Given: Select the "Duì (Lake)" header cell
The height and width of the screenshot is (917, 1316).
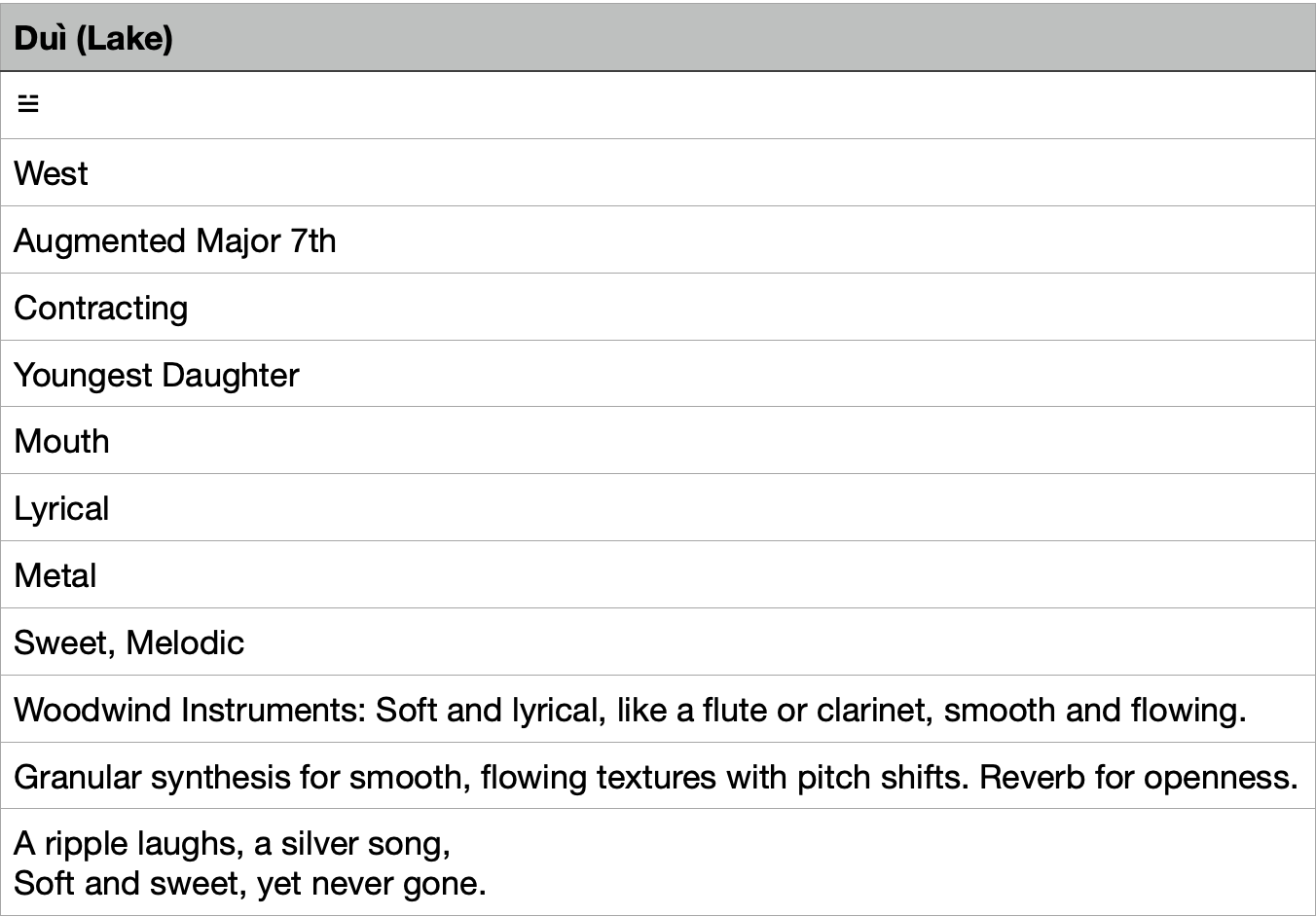Looking at the screenshot, I should 658,38.
